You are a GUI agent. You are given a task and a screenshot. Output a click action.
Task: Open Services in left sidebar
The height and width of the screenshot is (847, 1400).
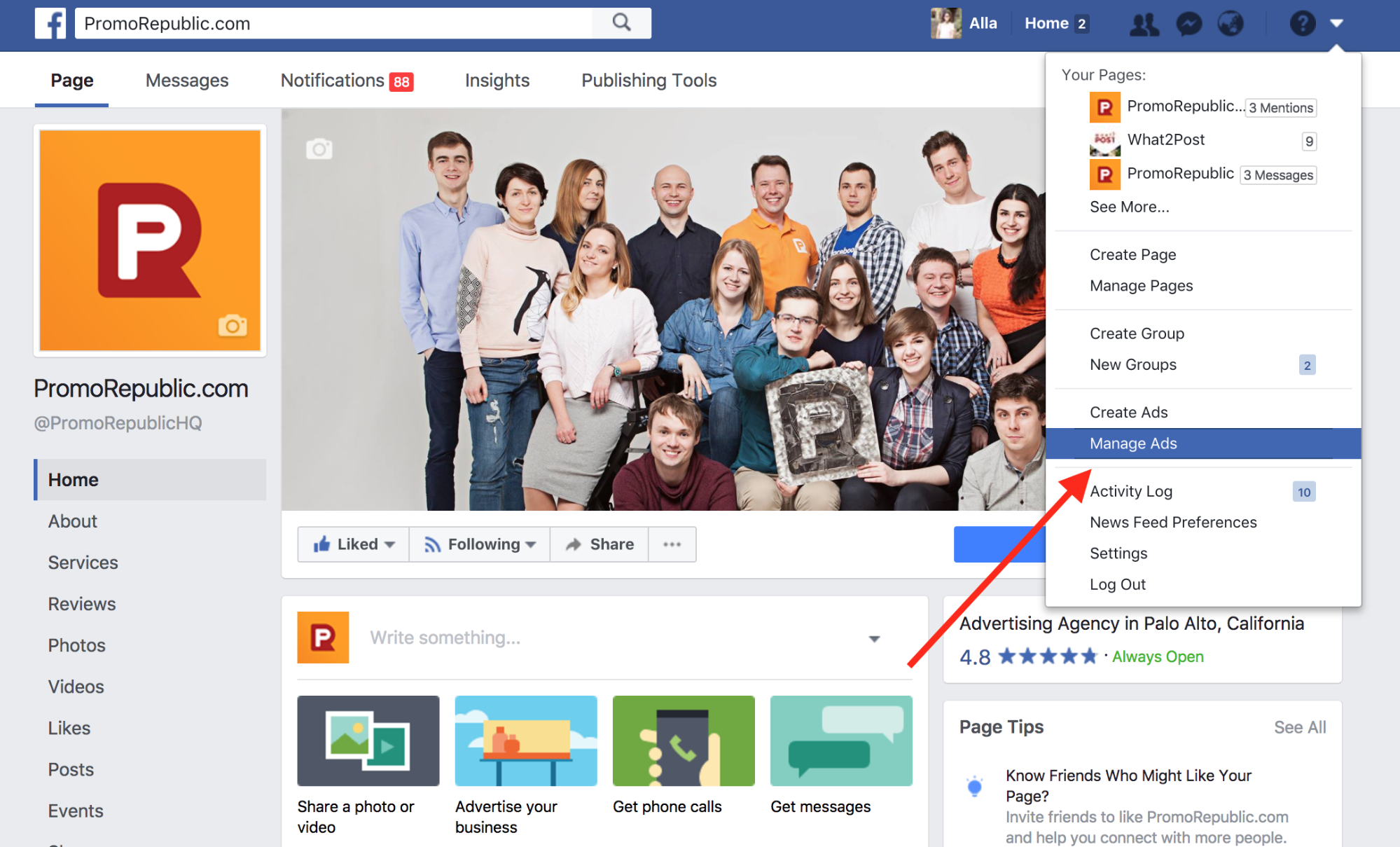(x=83, y=563)
